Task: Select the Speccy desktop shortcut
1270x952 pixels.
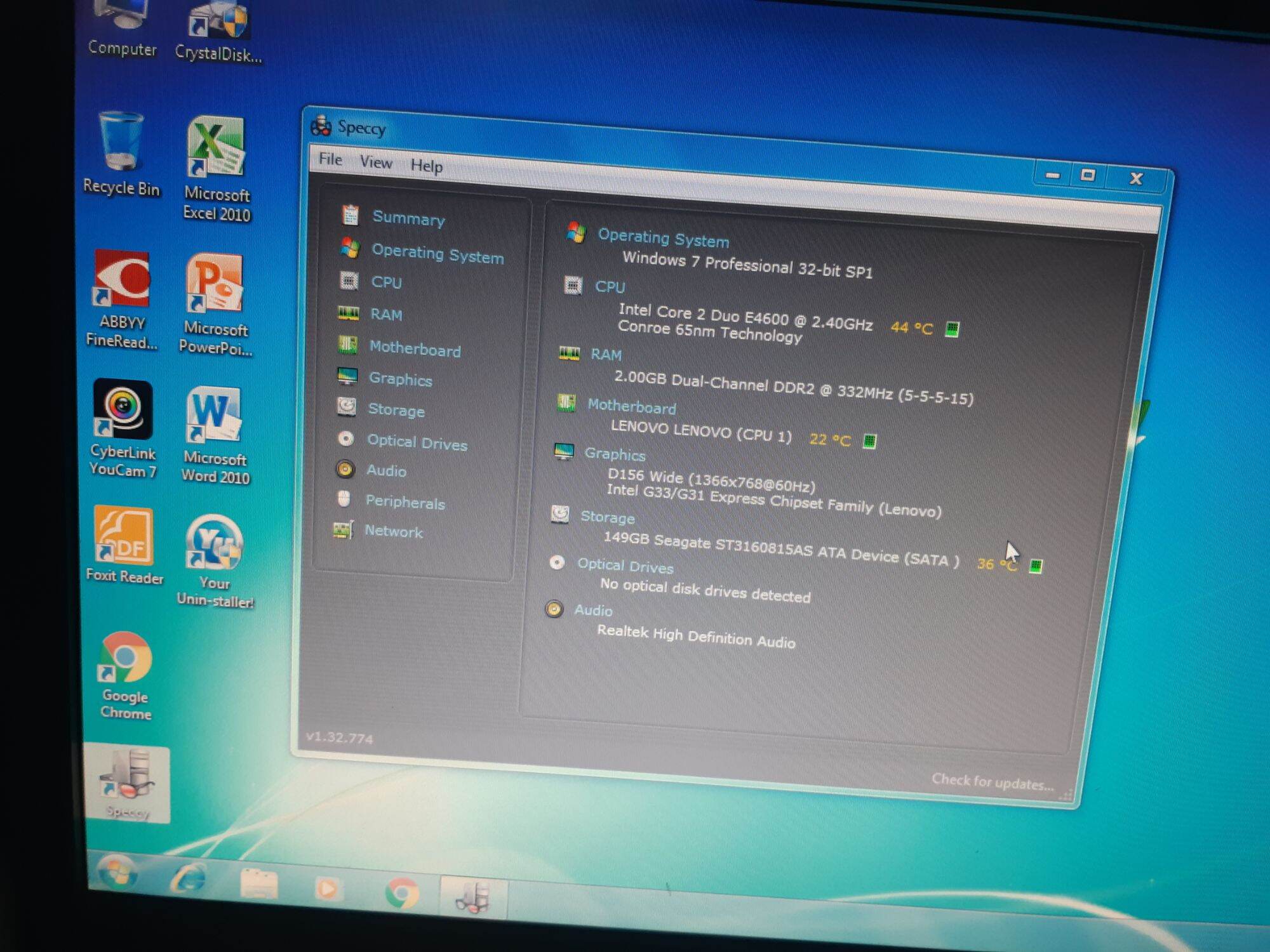Action: pyautogui.click(x=127, y=784)
